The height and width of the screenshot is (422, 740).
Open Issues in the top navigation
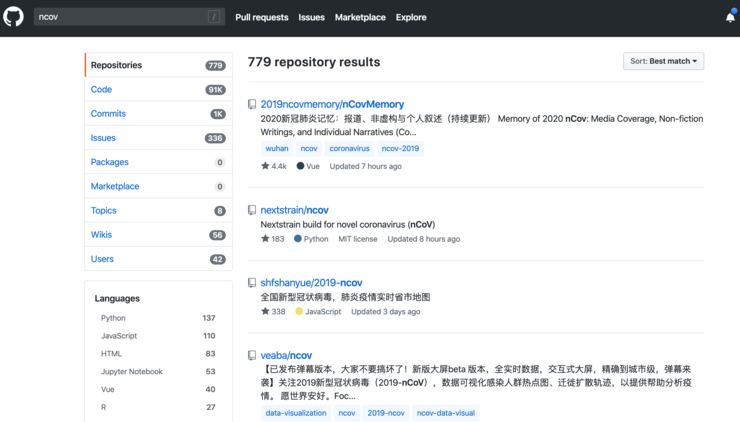[311, 17]
